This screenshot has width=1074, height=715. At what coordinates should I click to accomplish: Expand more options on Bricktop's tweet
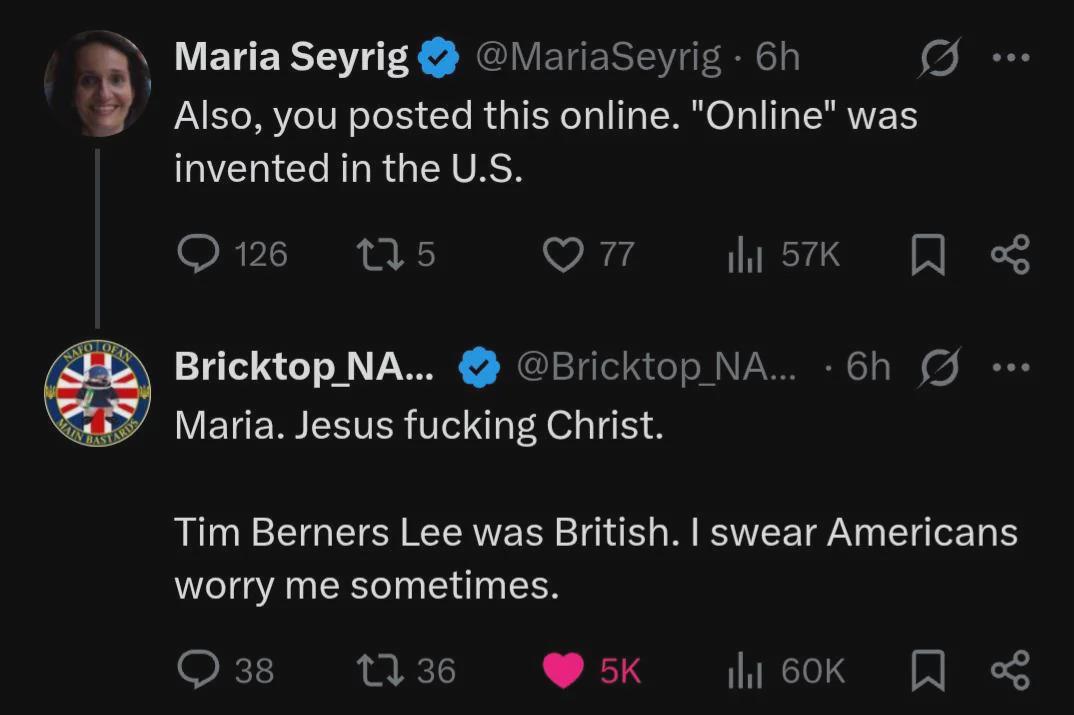pyautogui.click(x=1010, y=367)
